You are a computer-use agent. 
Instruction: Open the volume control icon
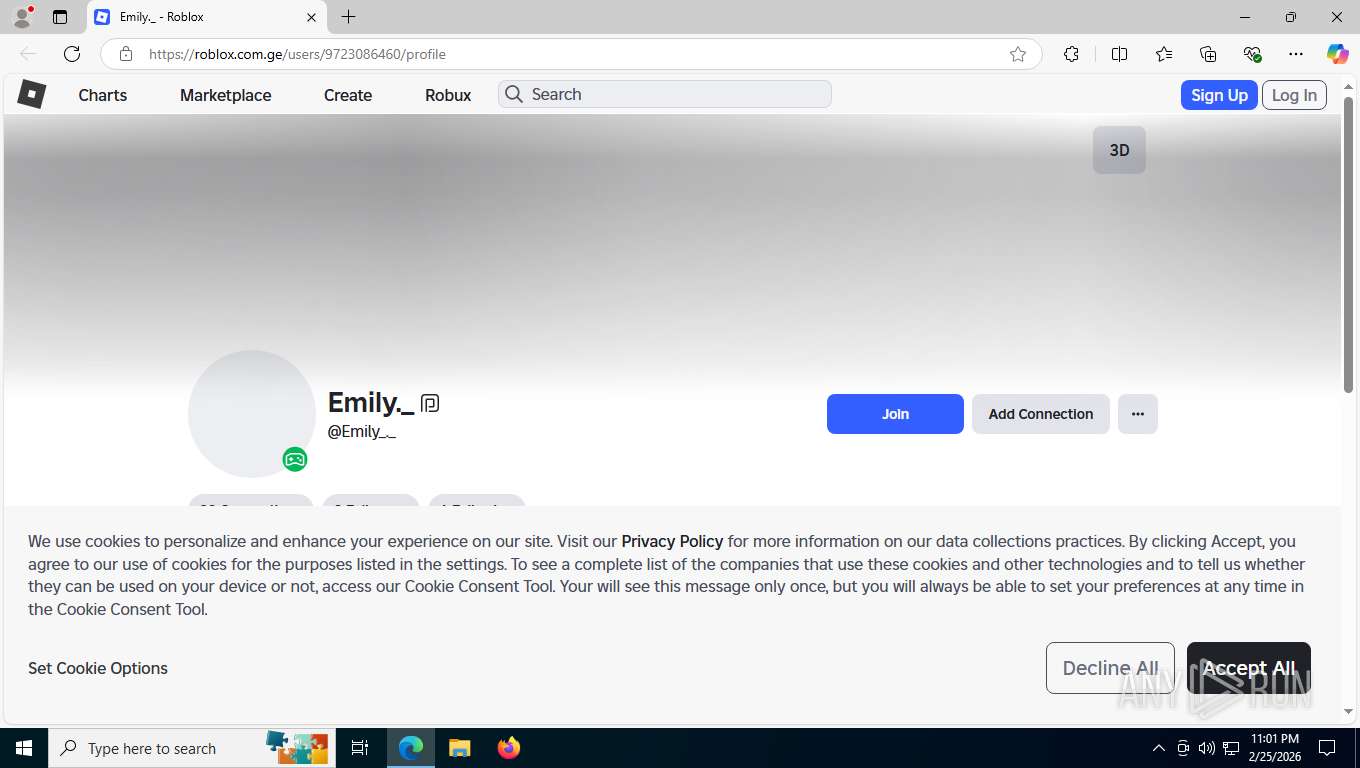tap(1207, 748)
